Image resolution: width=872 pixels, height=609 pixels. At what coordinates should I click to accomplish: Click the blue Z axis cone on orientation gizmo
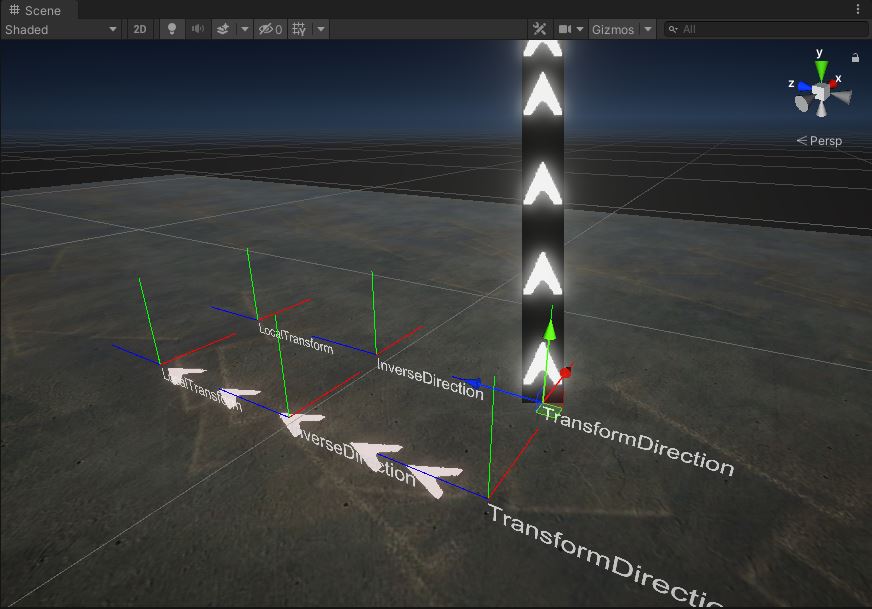(805, 85)
